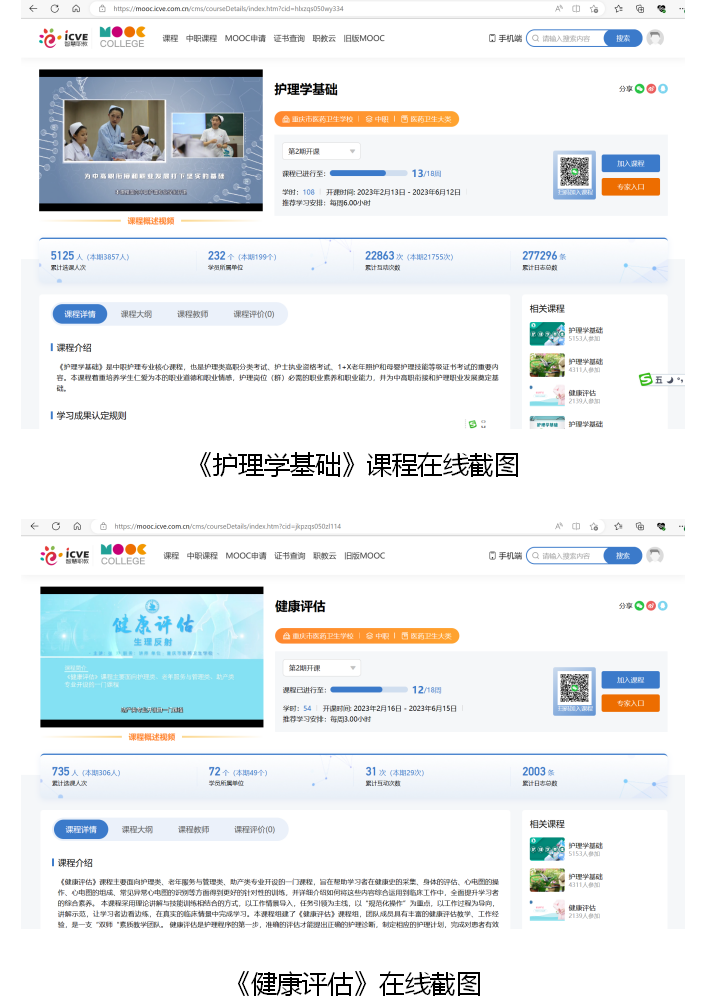Open 第2期开课 dropdown on 护理学基础 page
Image resolution: width=706 pixels, height=999 pixels.
[x=322, y=151]
